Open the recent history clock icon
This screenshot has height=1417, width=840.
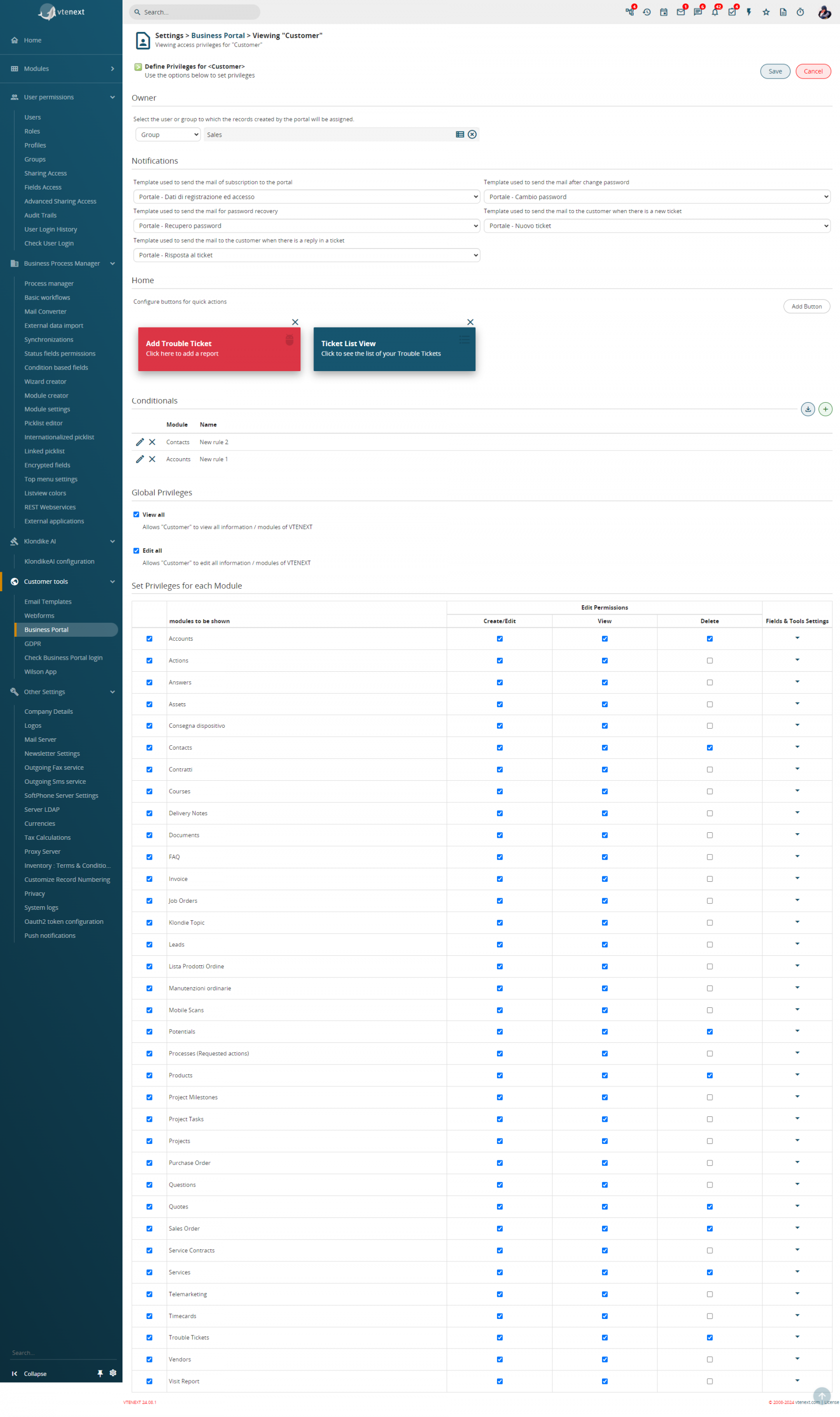tap(646, 12)
